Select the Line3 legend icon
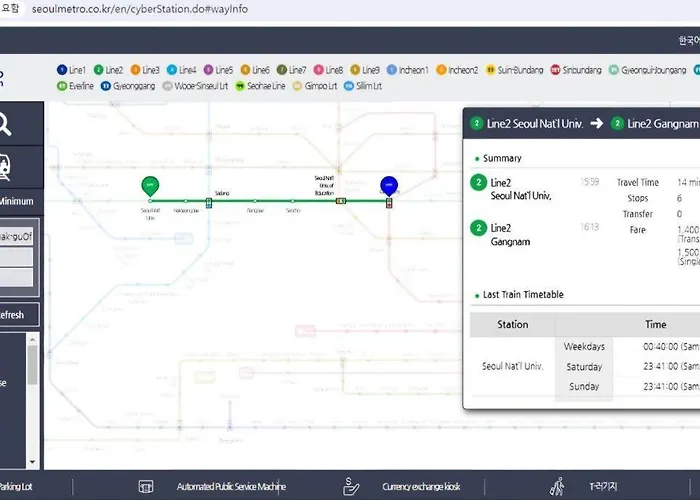Screen dimensions: 700x500 135,70
